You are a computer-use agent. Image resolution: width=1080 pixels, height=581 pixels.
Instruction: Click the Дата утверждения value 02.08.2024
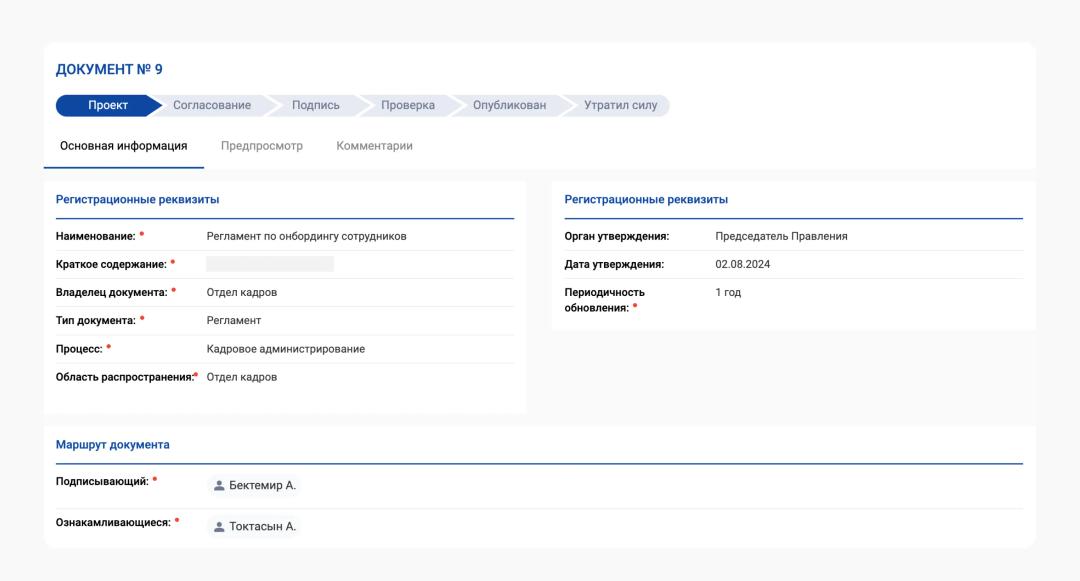click(x=742, y=264)
